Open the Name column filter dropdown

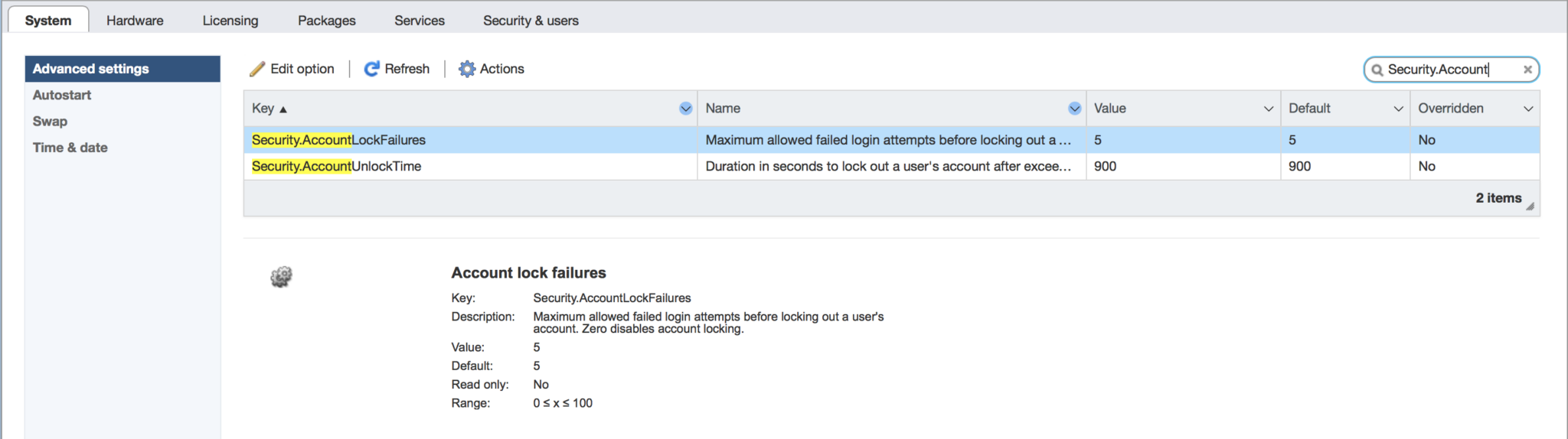(x=1074, y=109)
